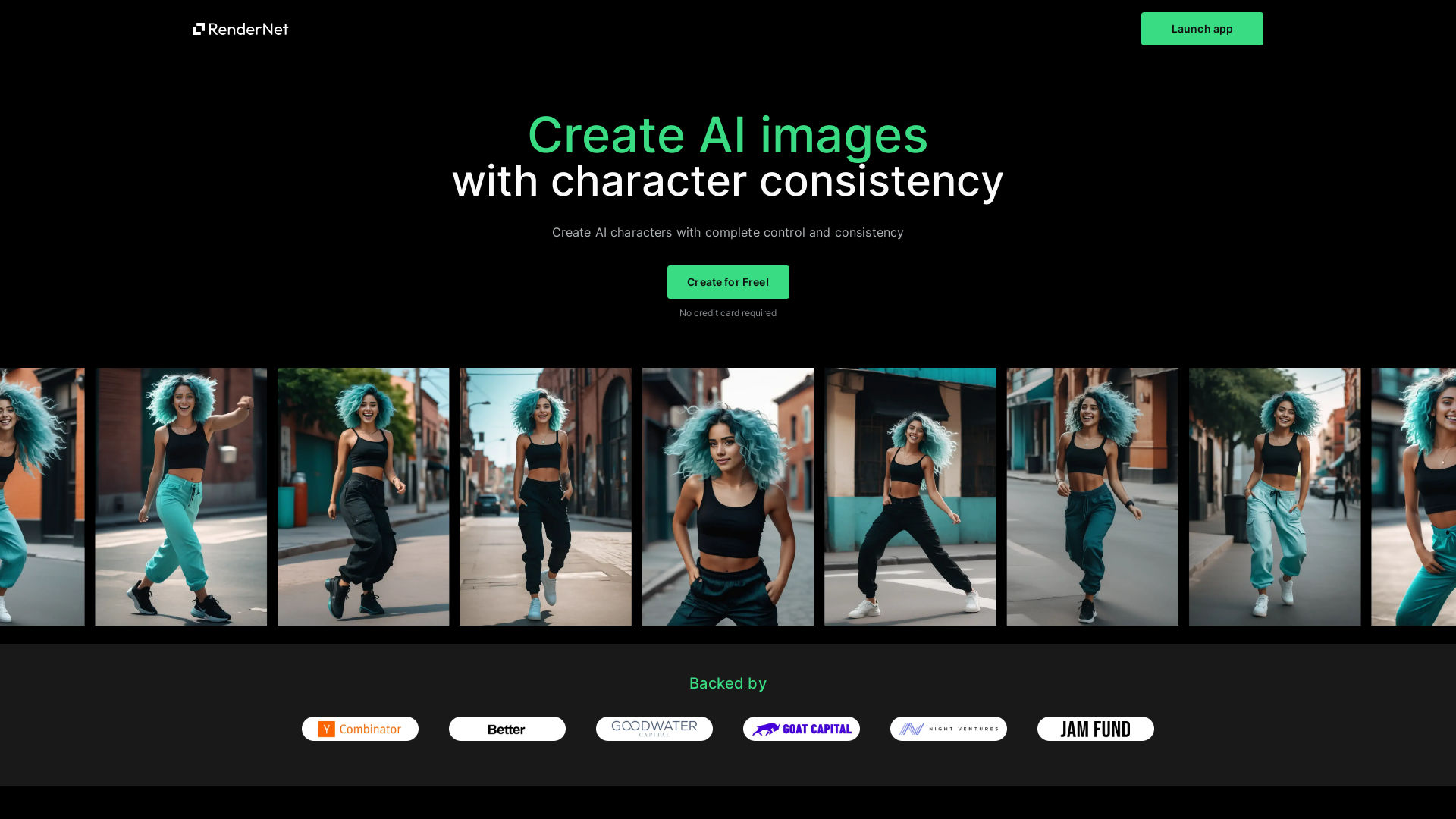Toggle visibility of character consistency demo
Image resolution: width=1456 pixels, height=819 pixels.
click(728, 497)
